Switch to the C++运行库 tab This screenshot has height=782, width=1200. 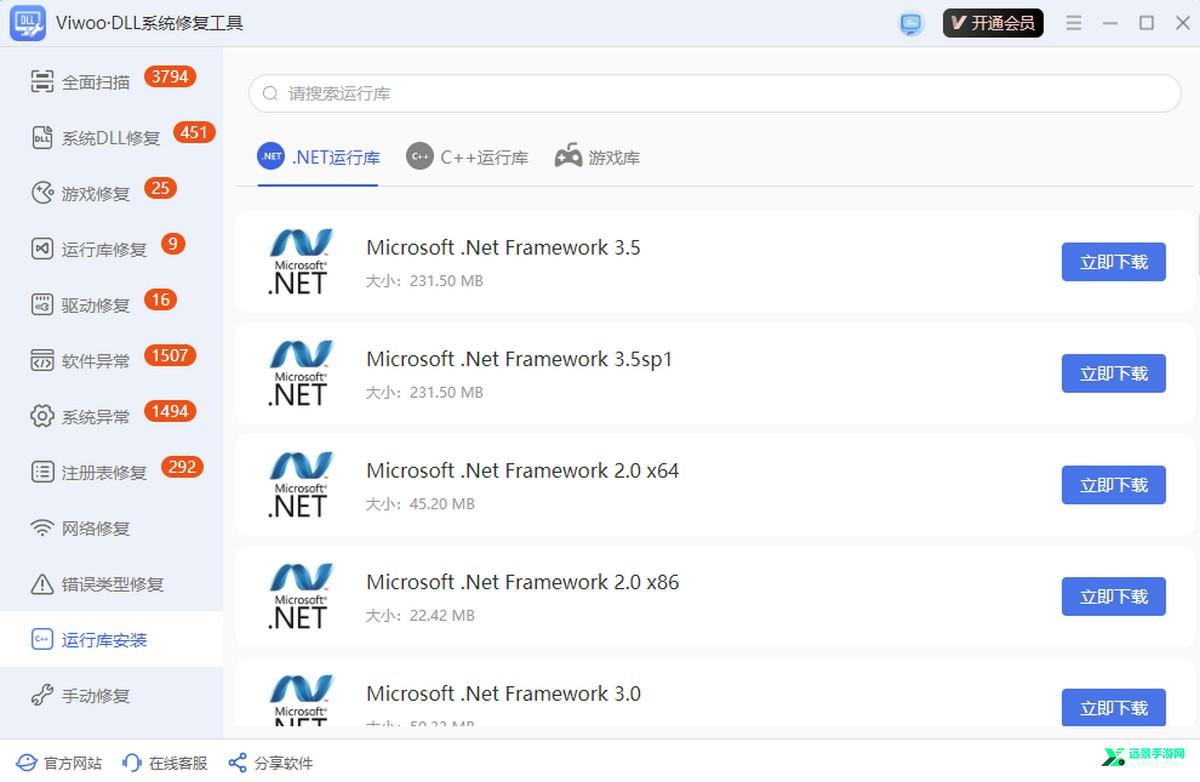point(467,157)
